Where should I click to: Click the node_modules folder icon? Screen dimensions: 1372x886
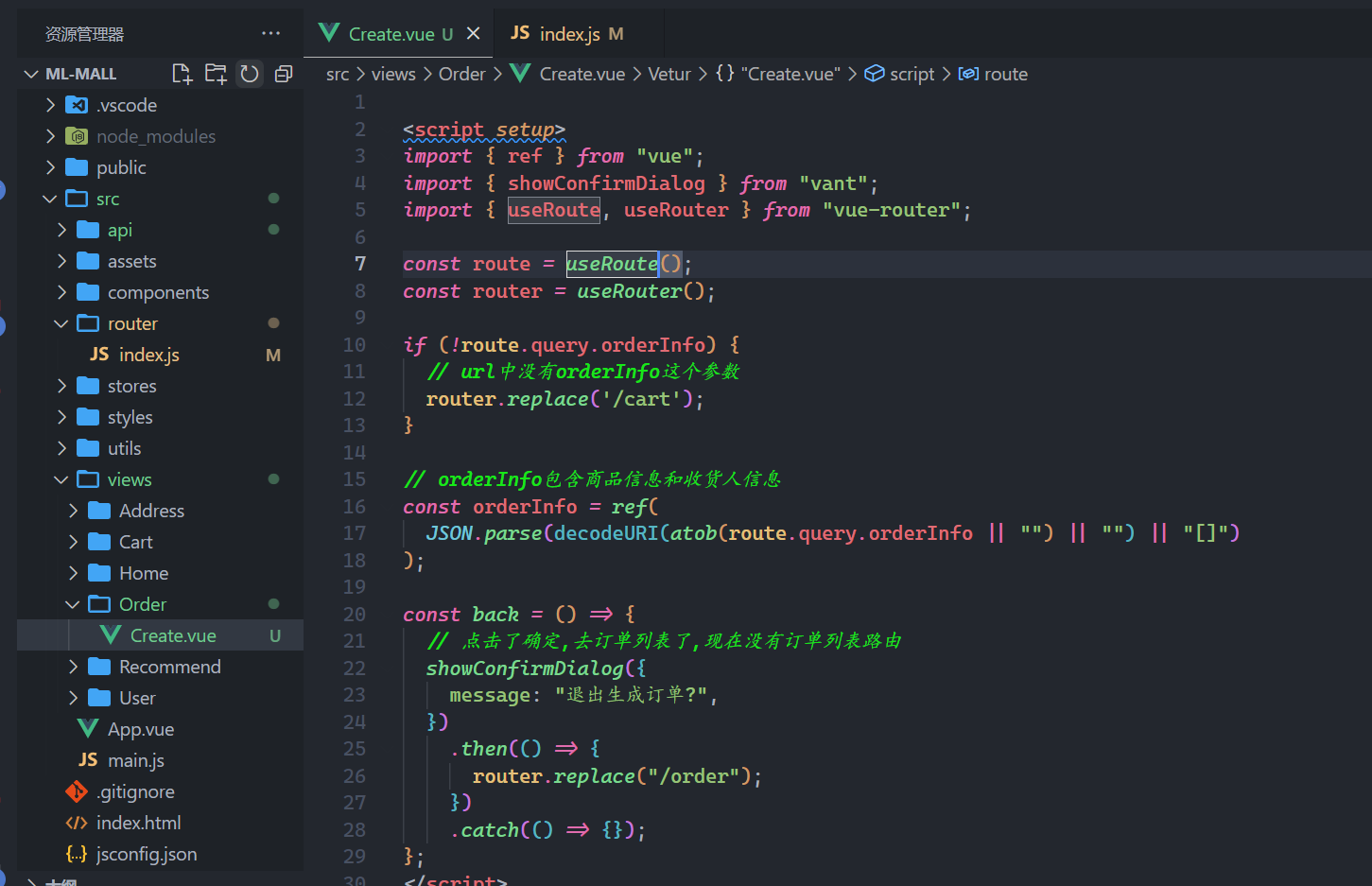(x=77, y=136)
